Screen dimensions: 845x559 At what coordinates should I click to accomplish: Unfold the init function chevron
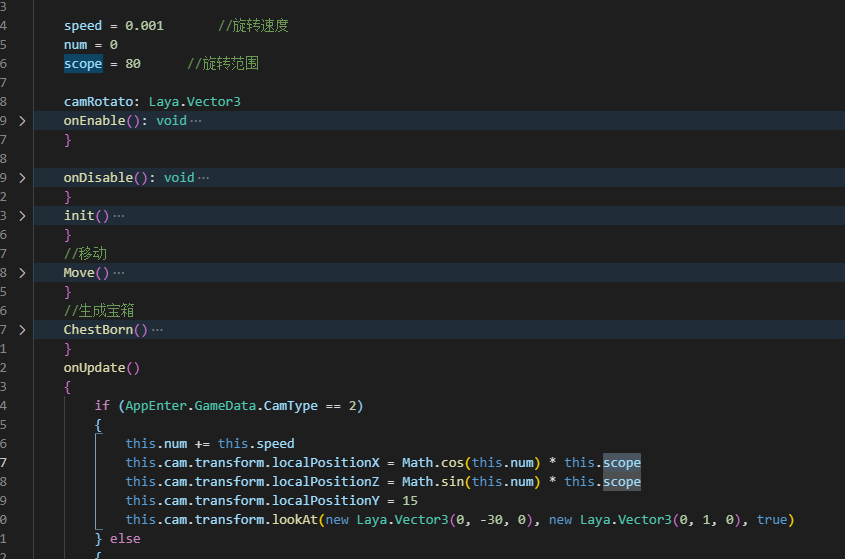coord(22,216)
